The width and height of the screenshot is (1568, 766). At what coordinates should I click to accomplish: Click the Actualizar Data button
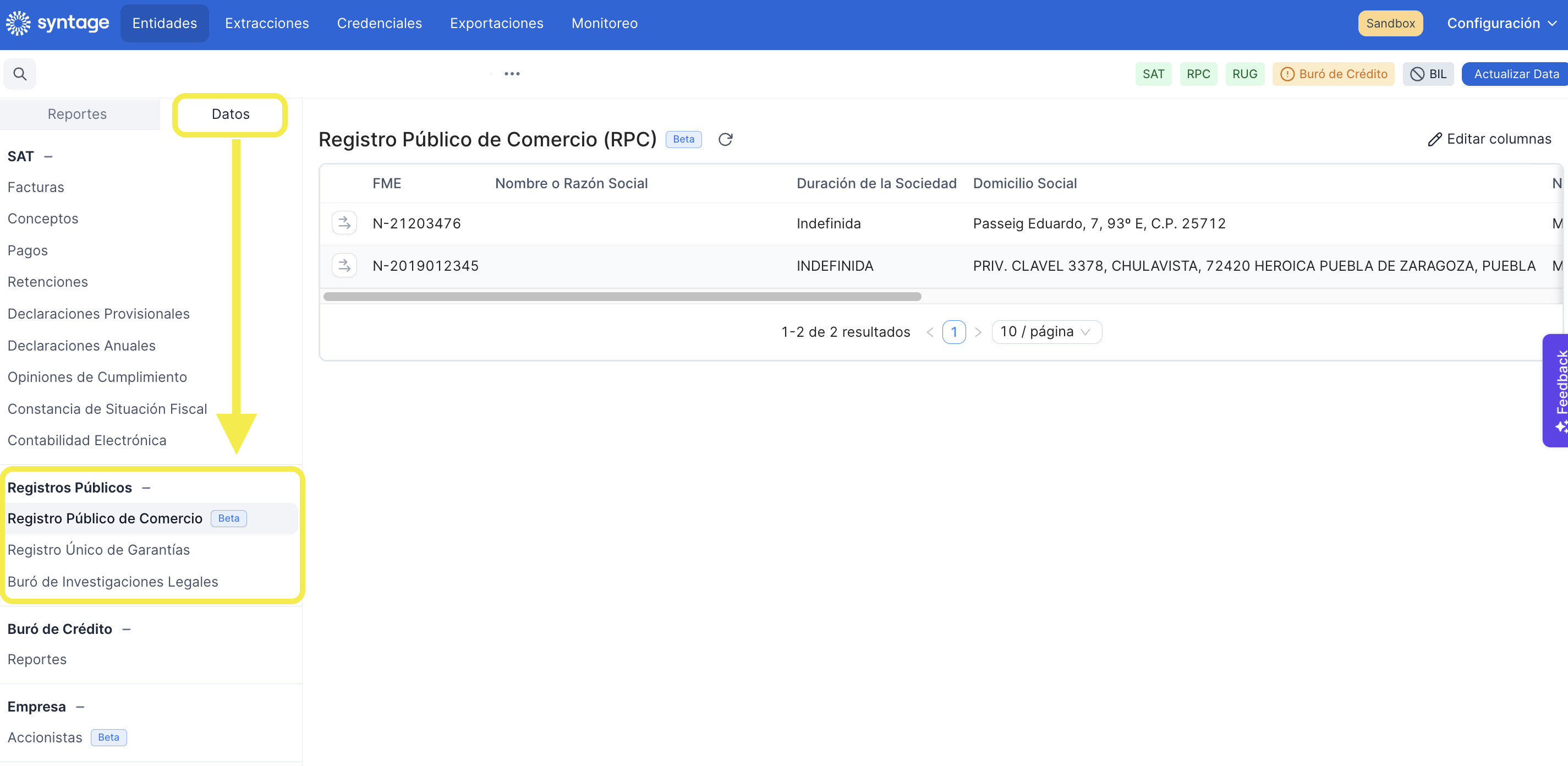1516,74
